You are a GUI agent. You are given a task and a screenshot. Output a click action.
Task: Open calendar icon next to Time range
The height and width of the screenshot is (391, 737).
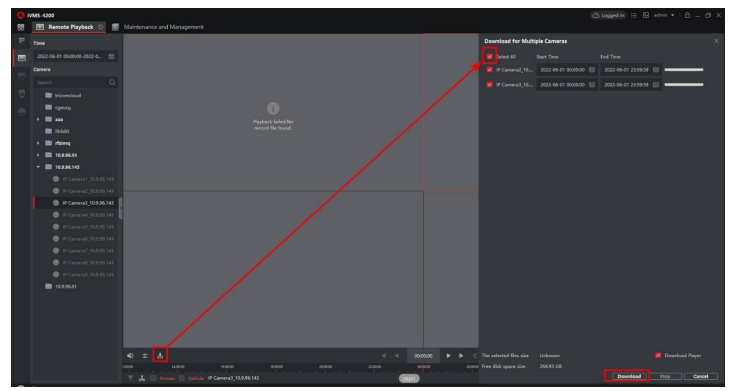tap(111, 56)
